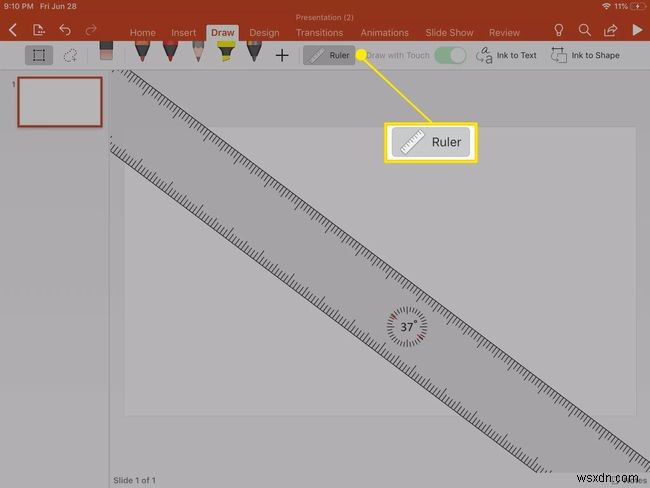Tap the Wi-Fi icon in status bar
The image size is (650, 488).
(x=606, y=6)
